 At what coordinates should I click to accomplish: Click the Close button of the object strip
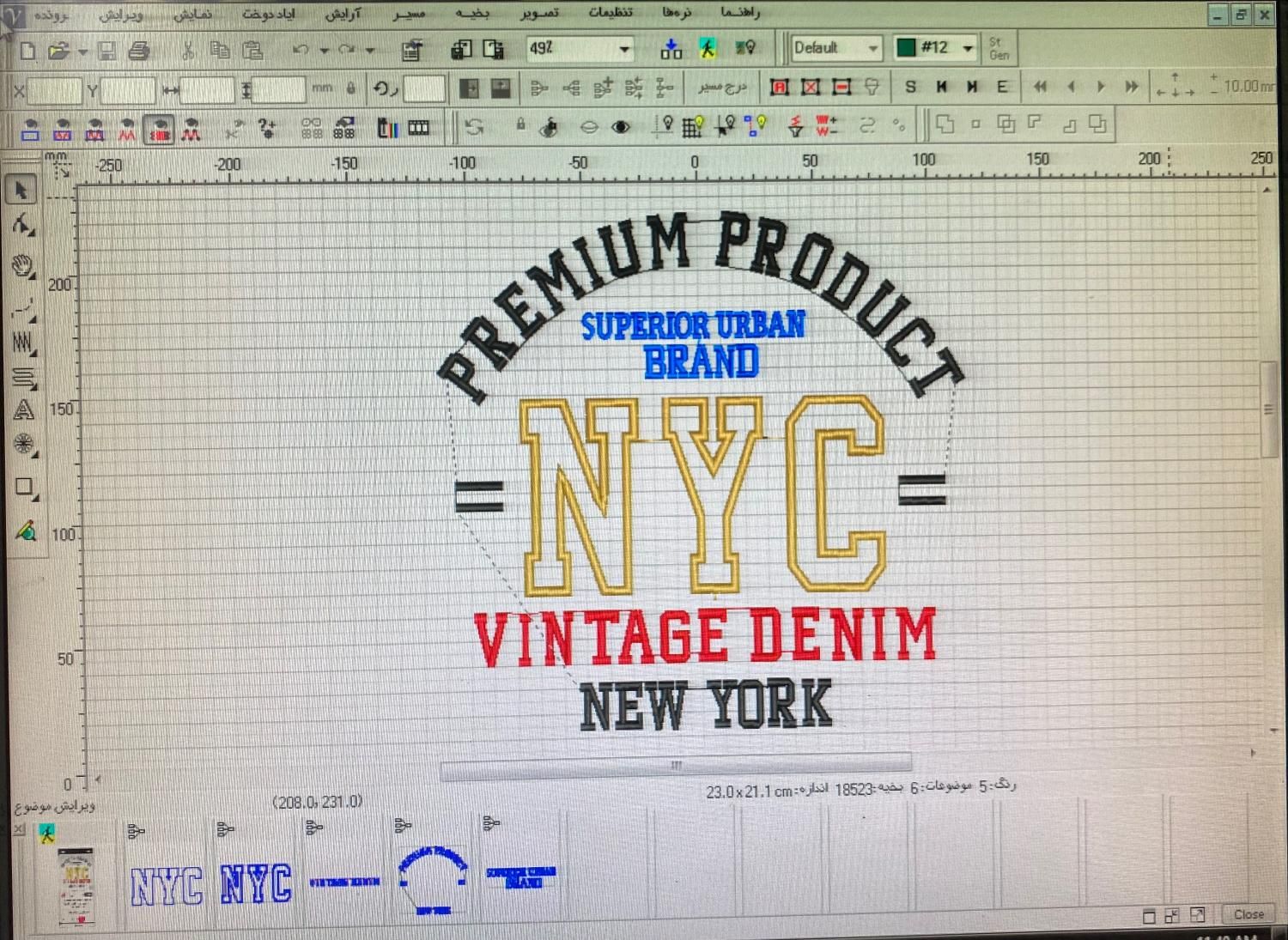click(1248, 914)
